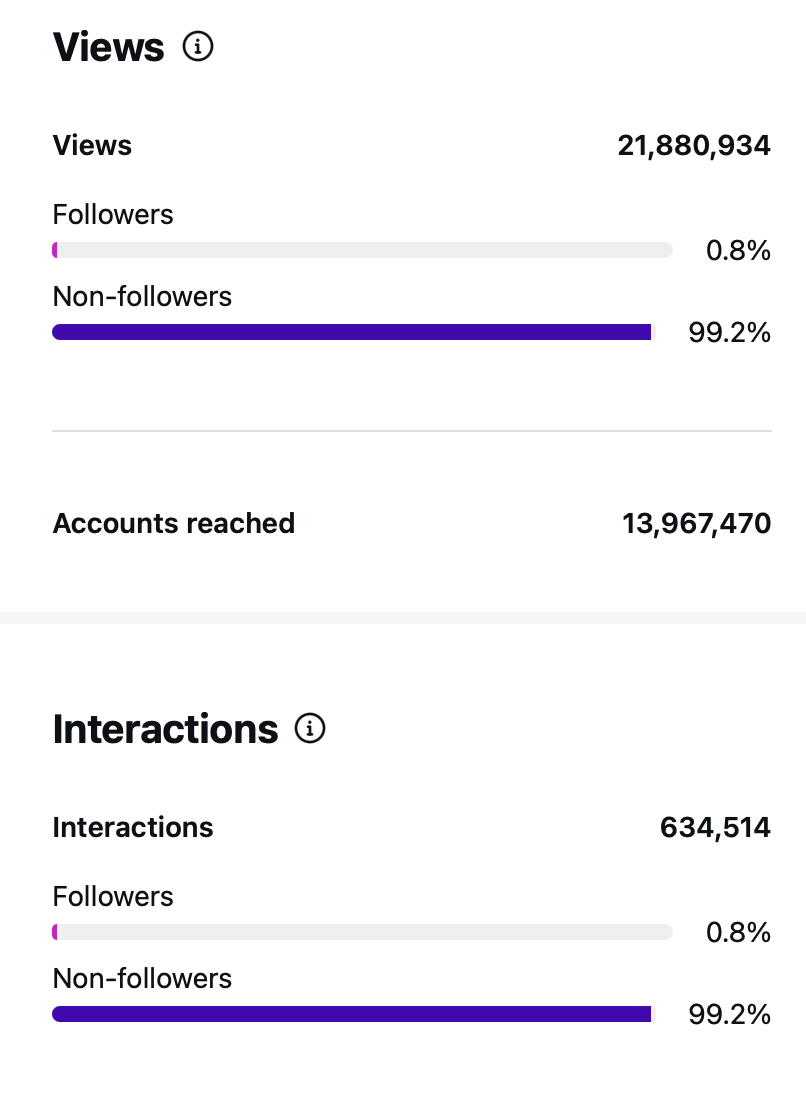Viewport: 806px width, 1102px height.
Task: Select the Interactions count 634,514
Action: tap(715, 827)
